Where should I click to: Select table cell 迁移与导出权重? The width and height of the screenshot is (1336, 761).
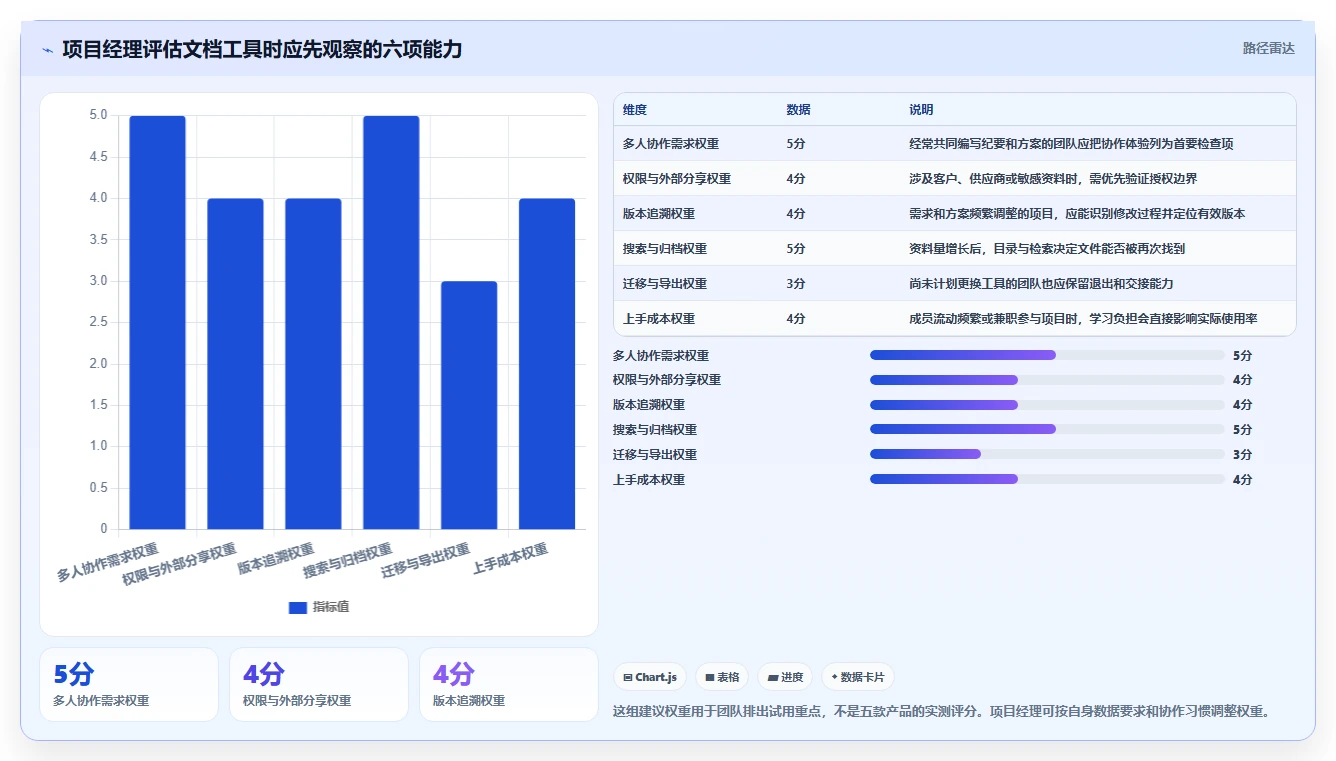[665, 284]
